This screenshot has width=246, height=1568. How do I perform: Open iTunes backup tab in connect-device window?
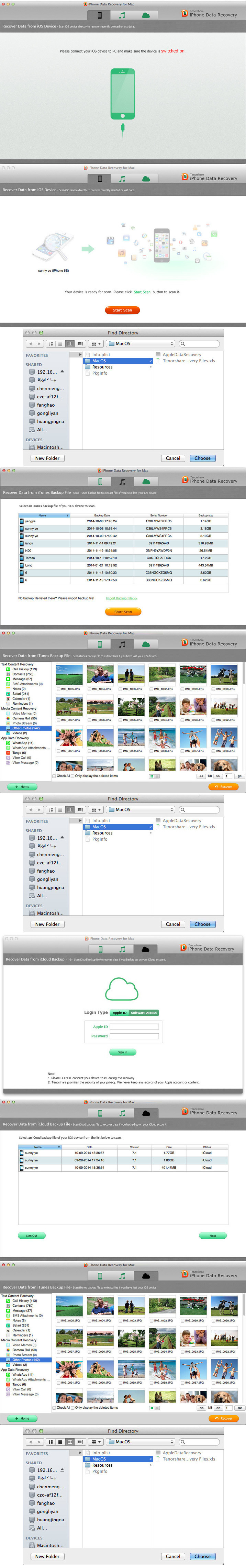122,15
